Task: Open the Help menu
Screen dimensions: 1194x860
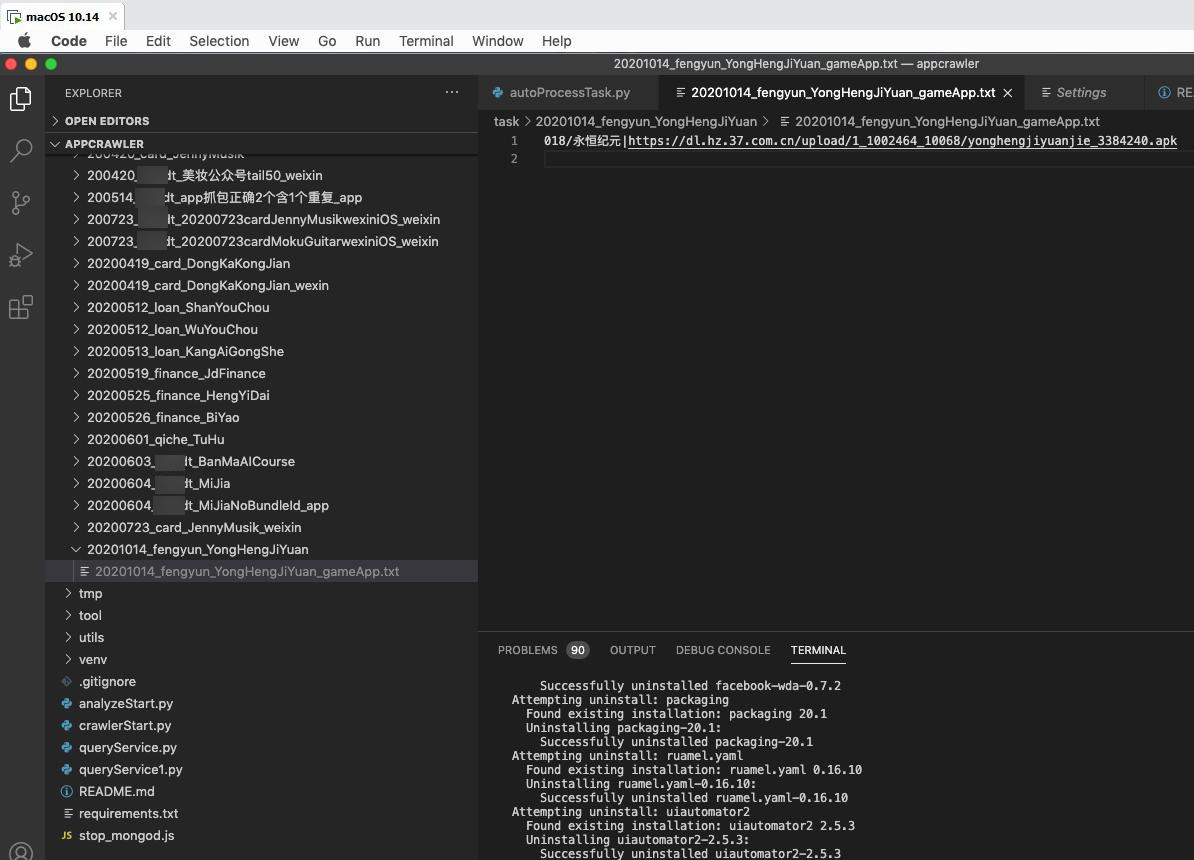Action: [557, 40]
